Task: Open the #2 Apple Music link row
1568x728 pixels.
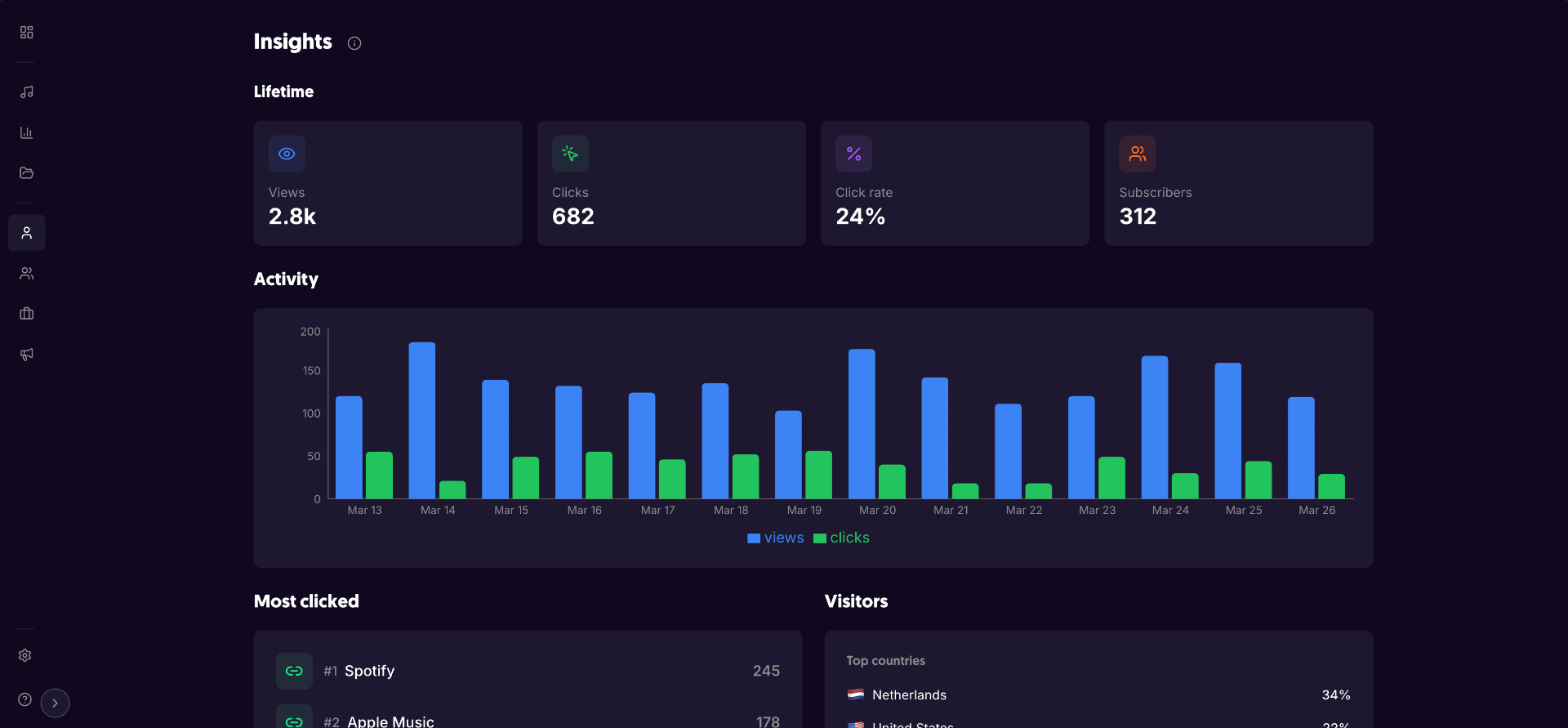Action: pyautogui.click(x=528, y=718)
